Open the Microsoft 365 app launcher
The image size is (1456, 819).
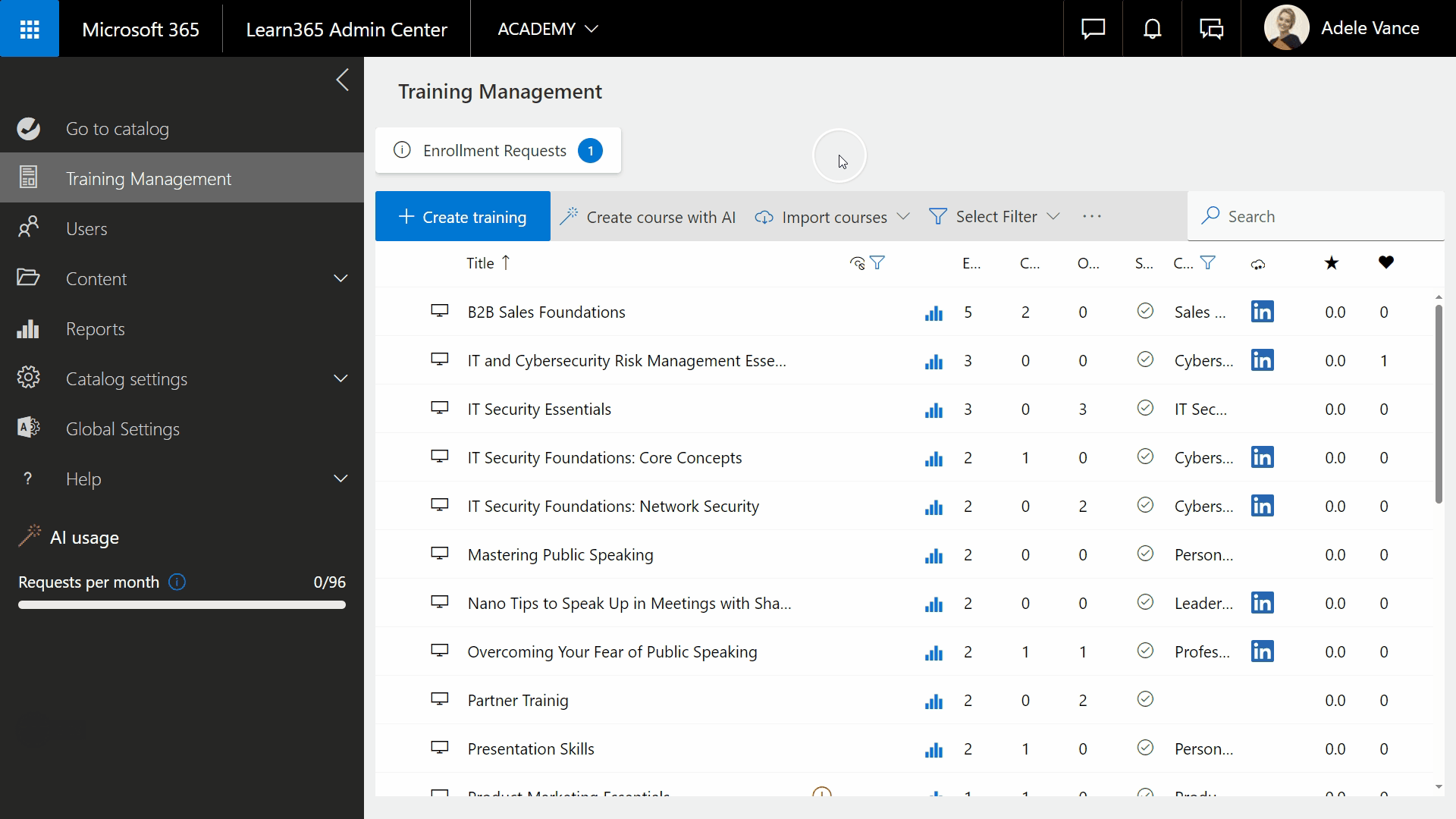pyautogui.click(x=30, y=29)
